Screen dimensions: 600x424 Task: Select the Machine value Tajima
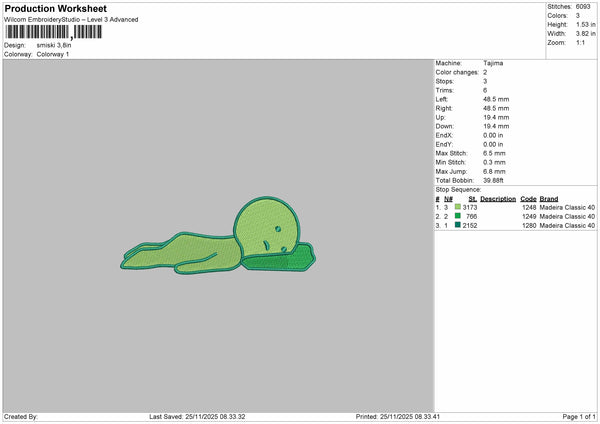coord(493,62)
